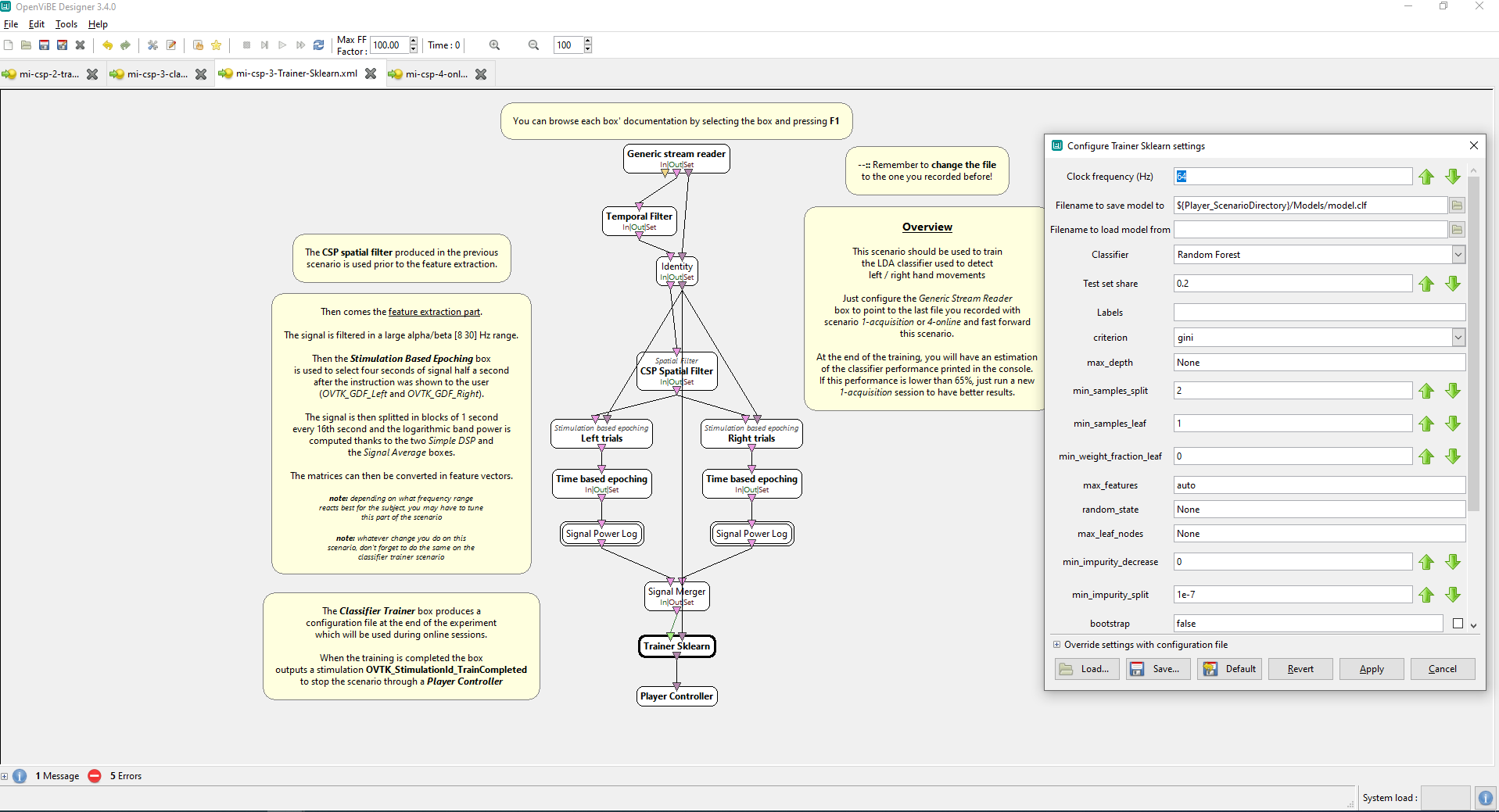The height and width of the screenshot is (812, 1499).
Task: Reset settings with the Default button
Action: (1229, 669)
